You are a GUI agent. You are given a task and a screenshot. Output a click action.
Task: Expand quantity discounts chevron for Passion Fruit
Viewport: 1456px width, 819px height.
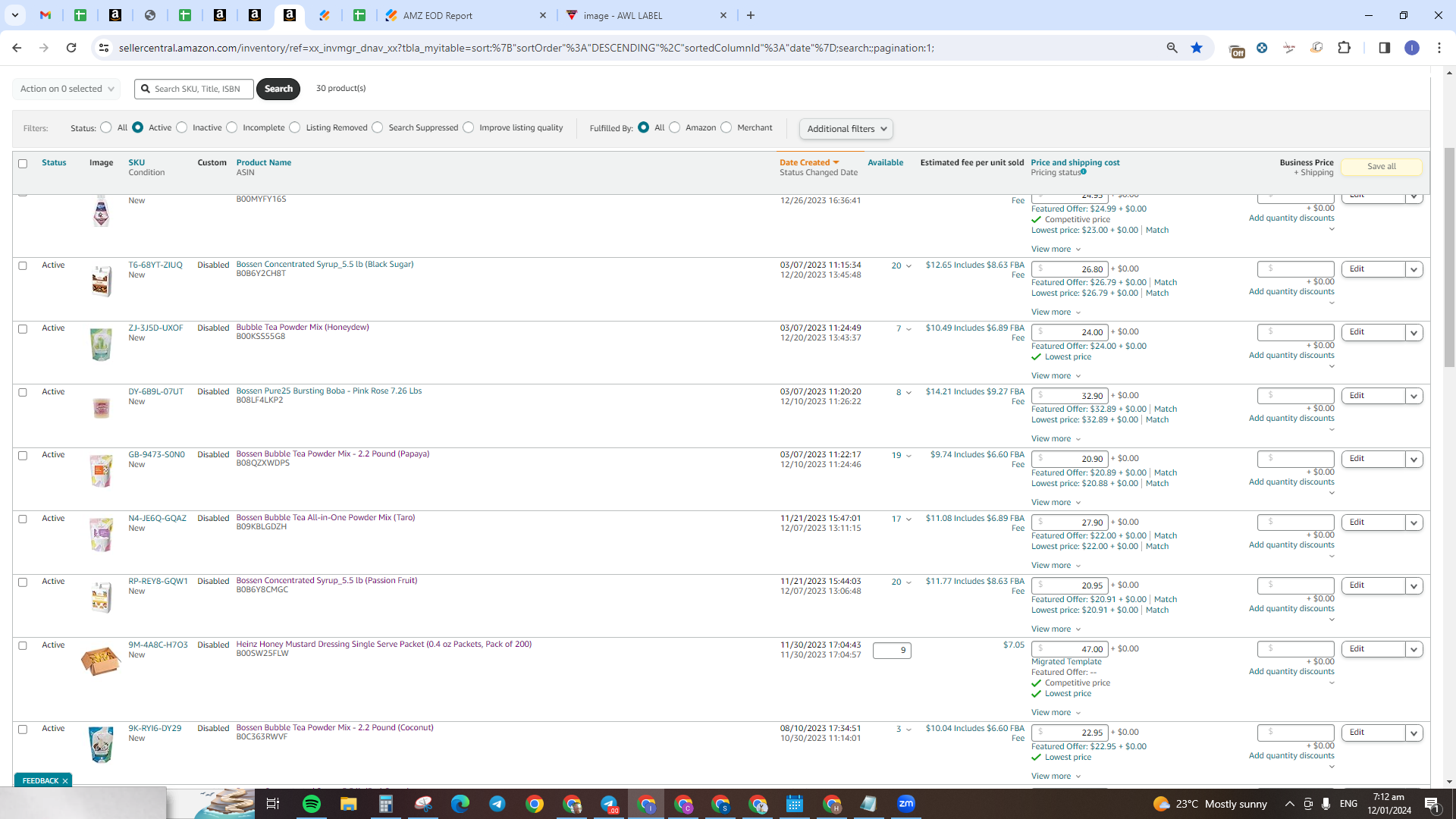click(1332, 620)
